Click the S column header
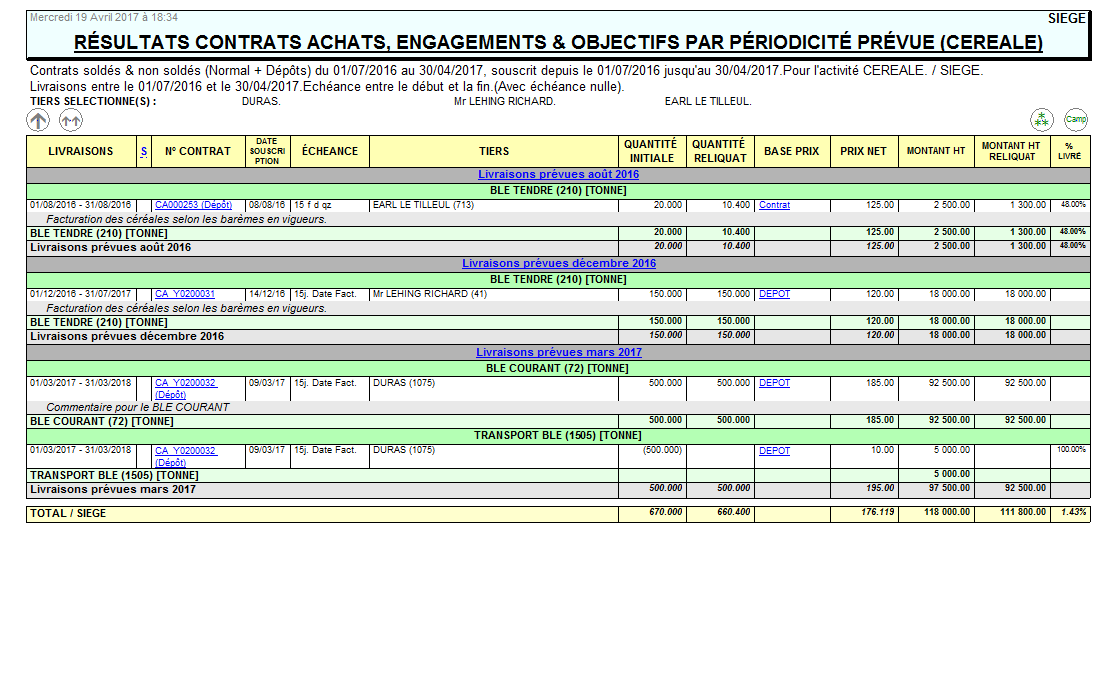Viewport: 1119px width, 700px height. point(143,151)
